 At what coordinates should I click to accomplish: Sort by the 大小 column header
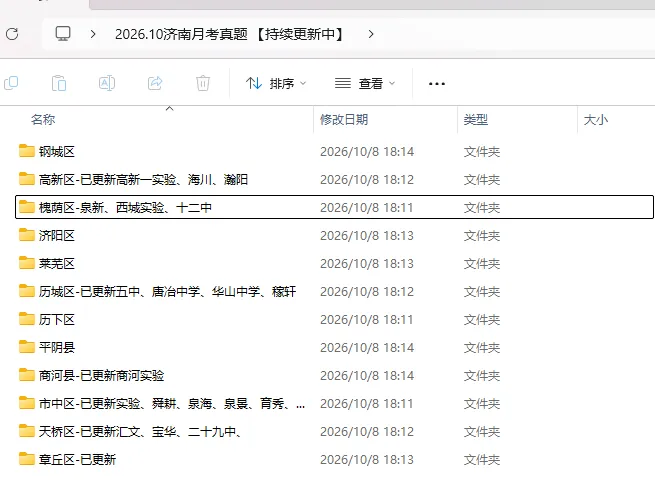point(596,120)
